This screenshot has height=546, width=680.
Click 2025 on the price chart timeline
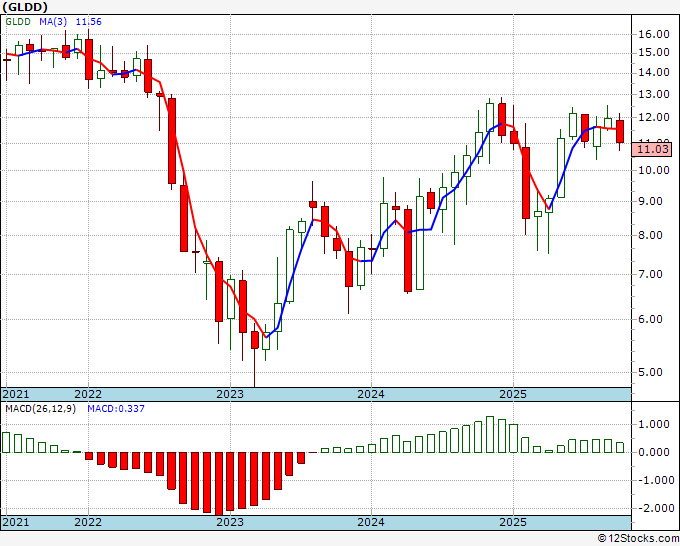tap(513, 394)
